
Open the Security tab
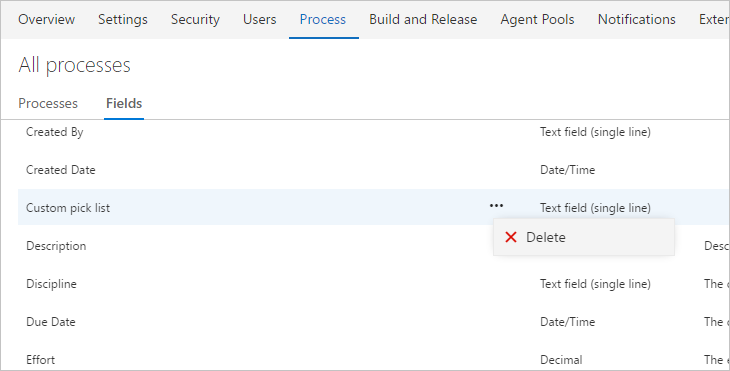[x=195, y=20]
